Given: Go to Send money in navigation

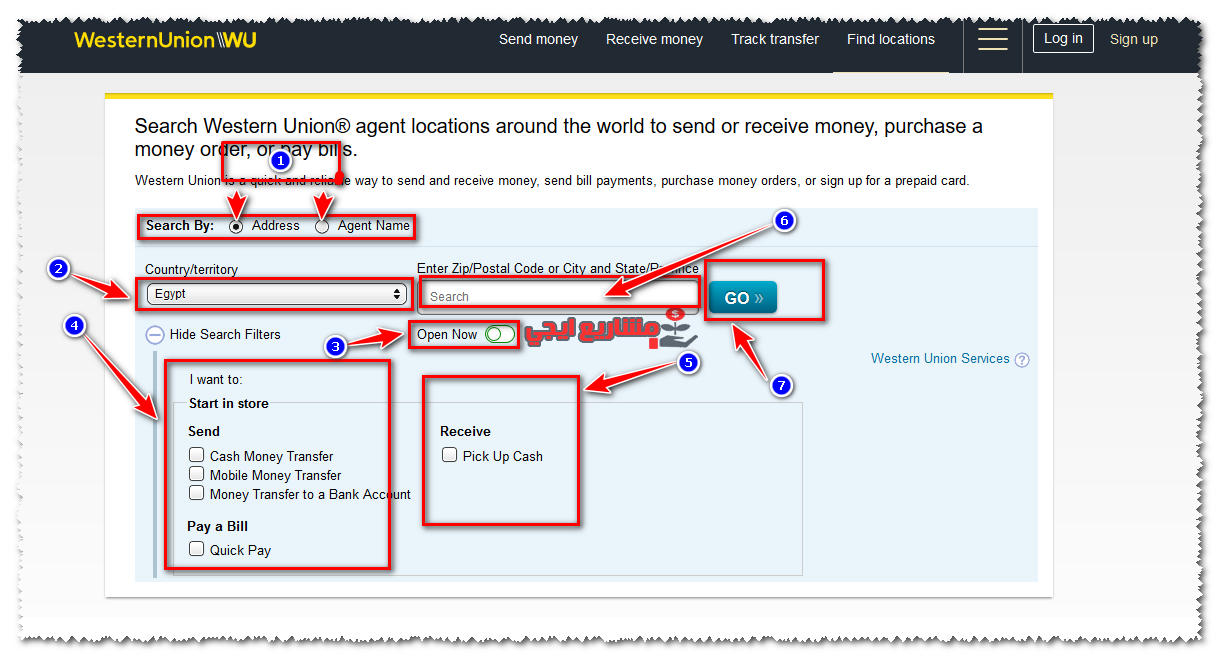Looking at the screenshot, I should pos(538,39).
